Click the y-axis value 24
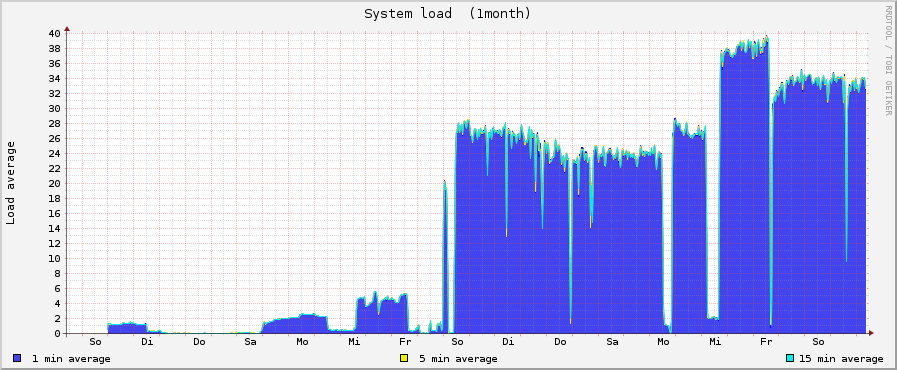This screenshot has height=370, width=897. (54, 153)
